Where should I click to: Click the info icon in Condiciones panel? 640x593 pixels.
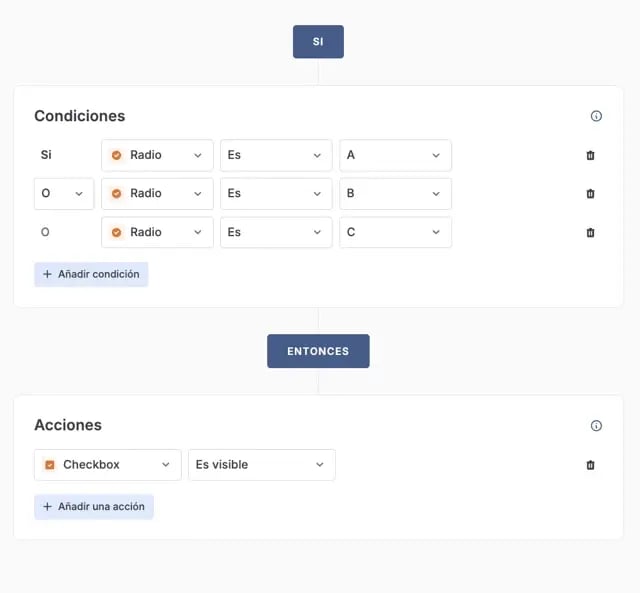[x=596, y=116]
